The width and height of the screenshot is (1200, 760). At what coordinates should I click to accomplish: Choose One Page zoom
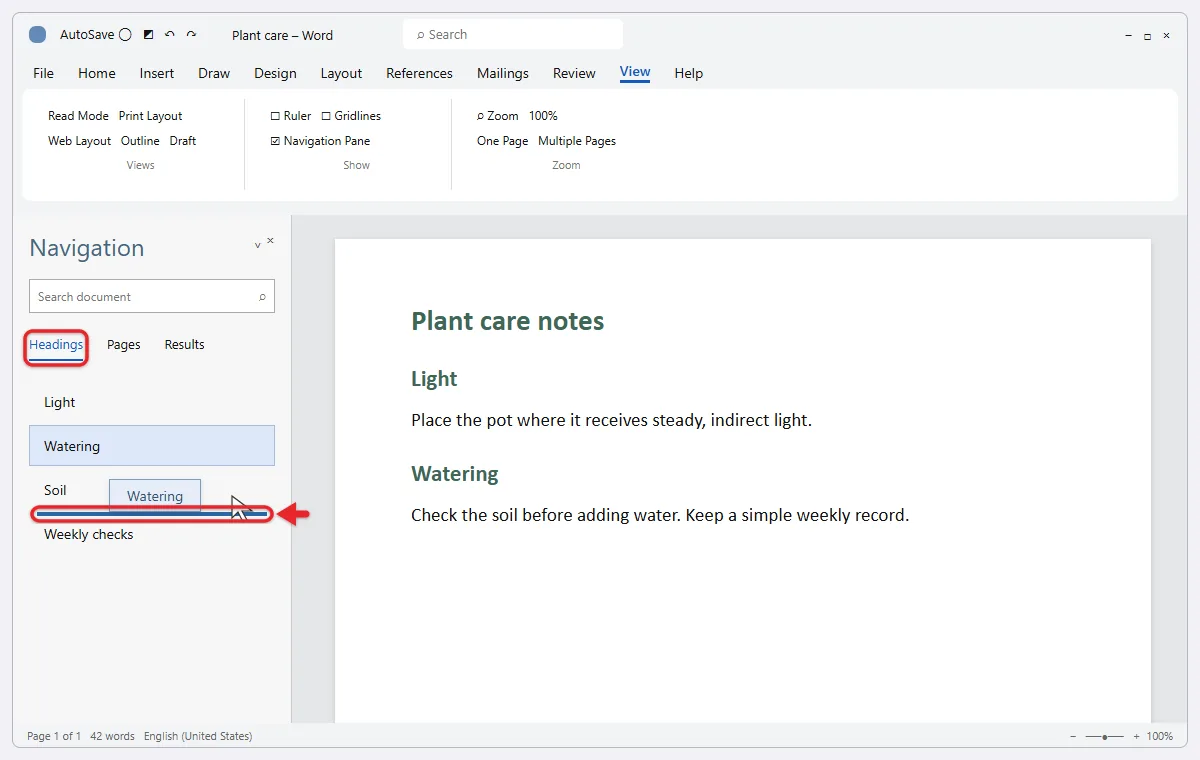tap(502, 141)
